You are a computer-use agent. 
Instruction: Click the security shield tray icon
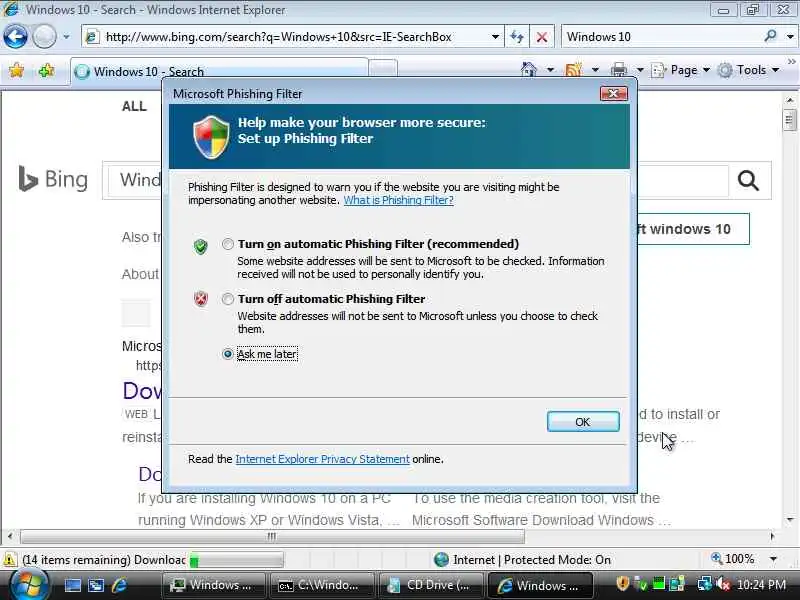[x=623, y=584]
